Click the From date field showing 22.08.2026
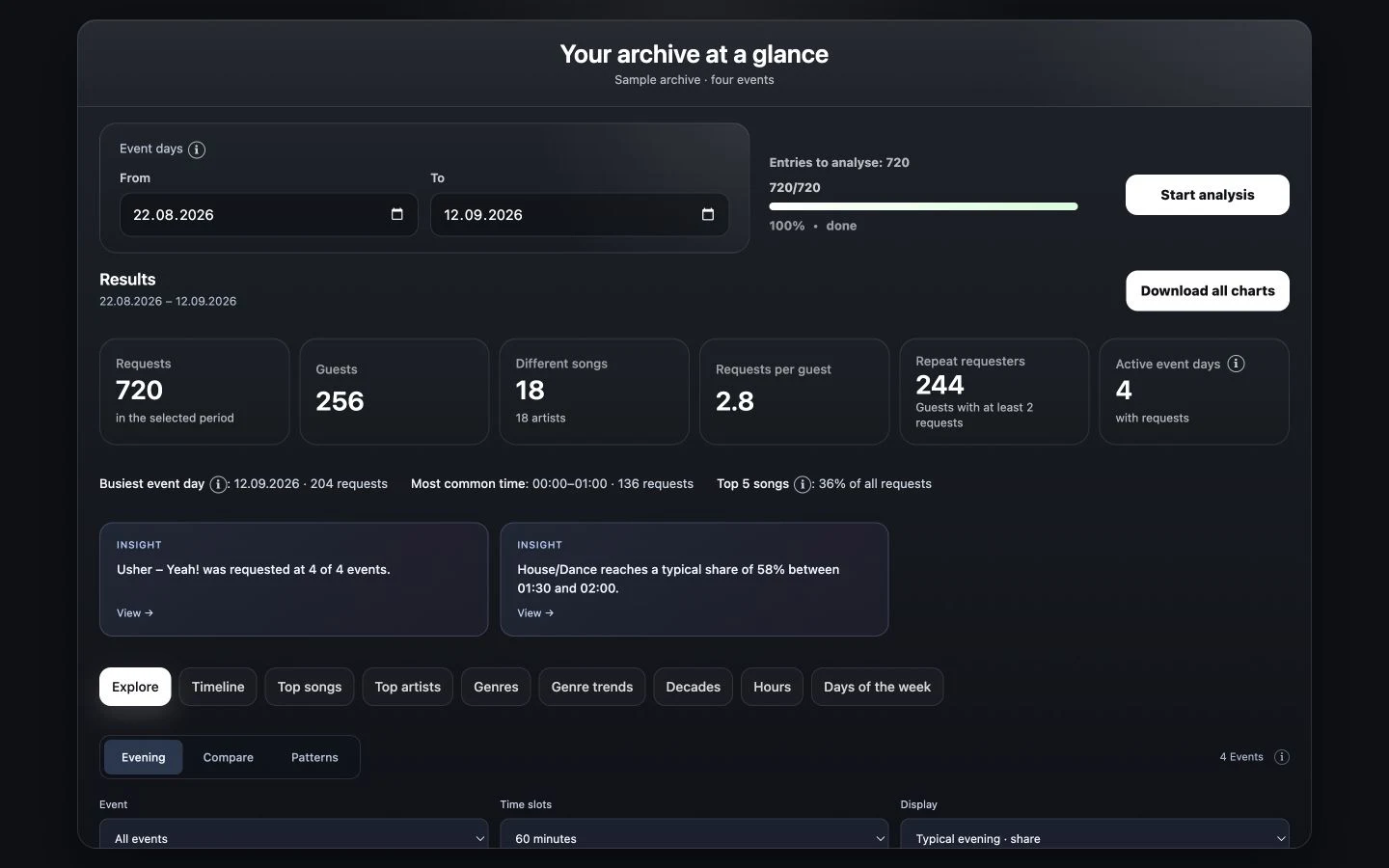 pos(269,214)
